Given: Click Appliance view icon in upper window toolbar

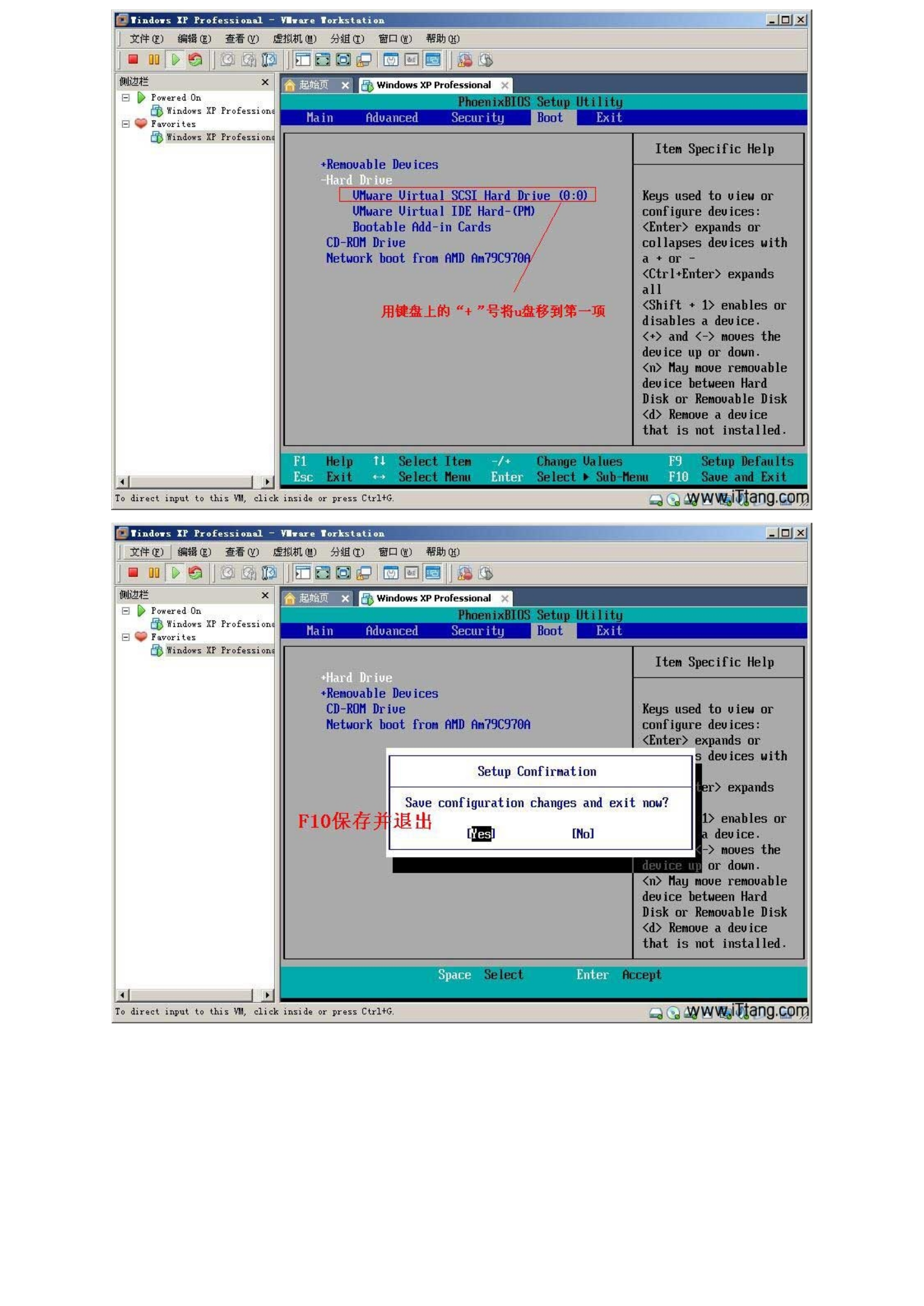Looking at the screenshot, I should (x=411, y=59).
